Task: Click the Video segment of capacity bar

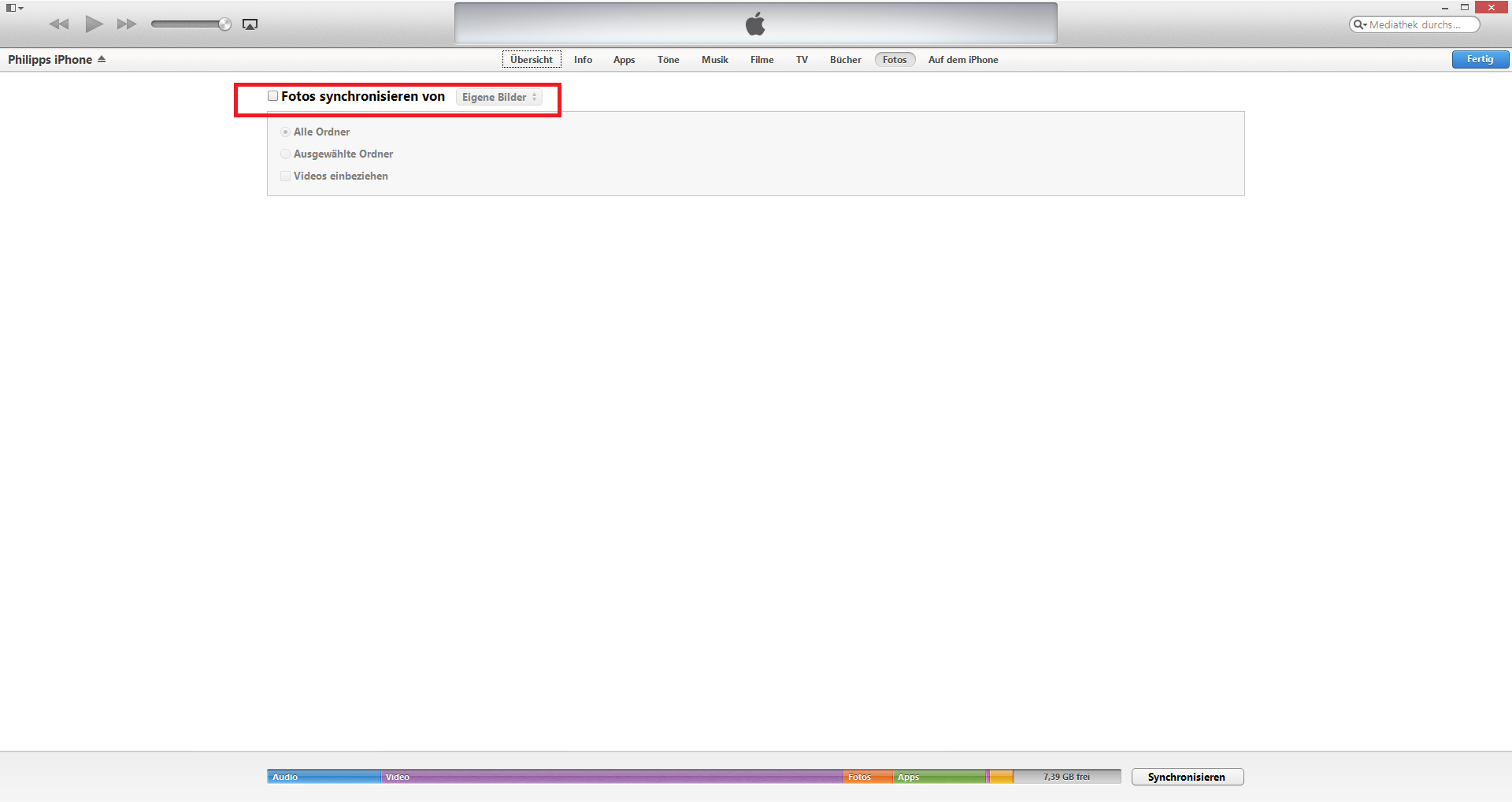Action: pyautogui.click(x=612, y=777)
